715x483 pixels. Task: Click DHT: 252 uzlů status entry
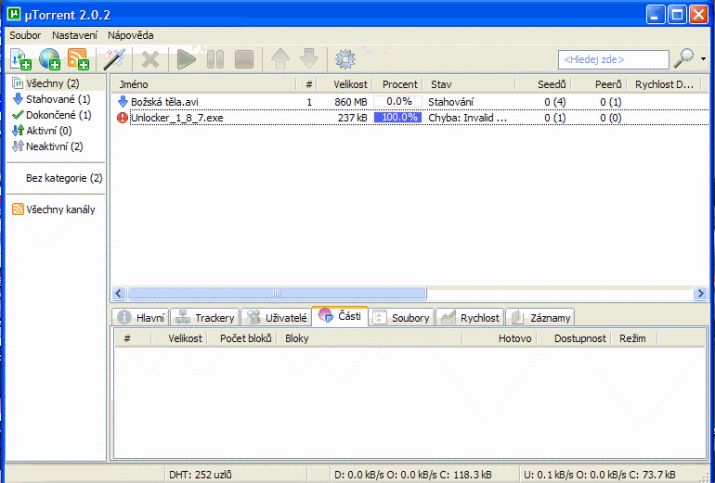[x=200, y=475]
